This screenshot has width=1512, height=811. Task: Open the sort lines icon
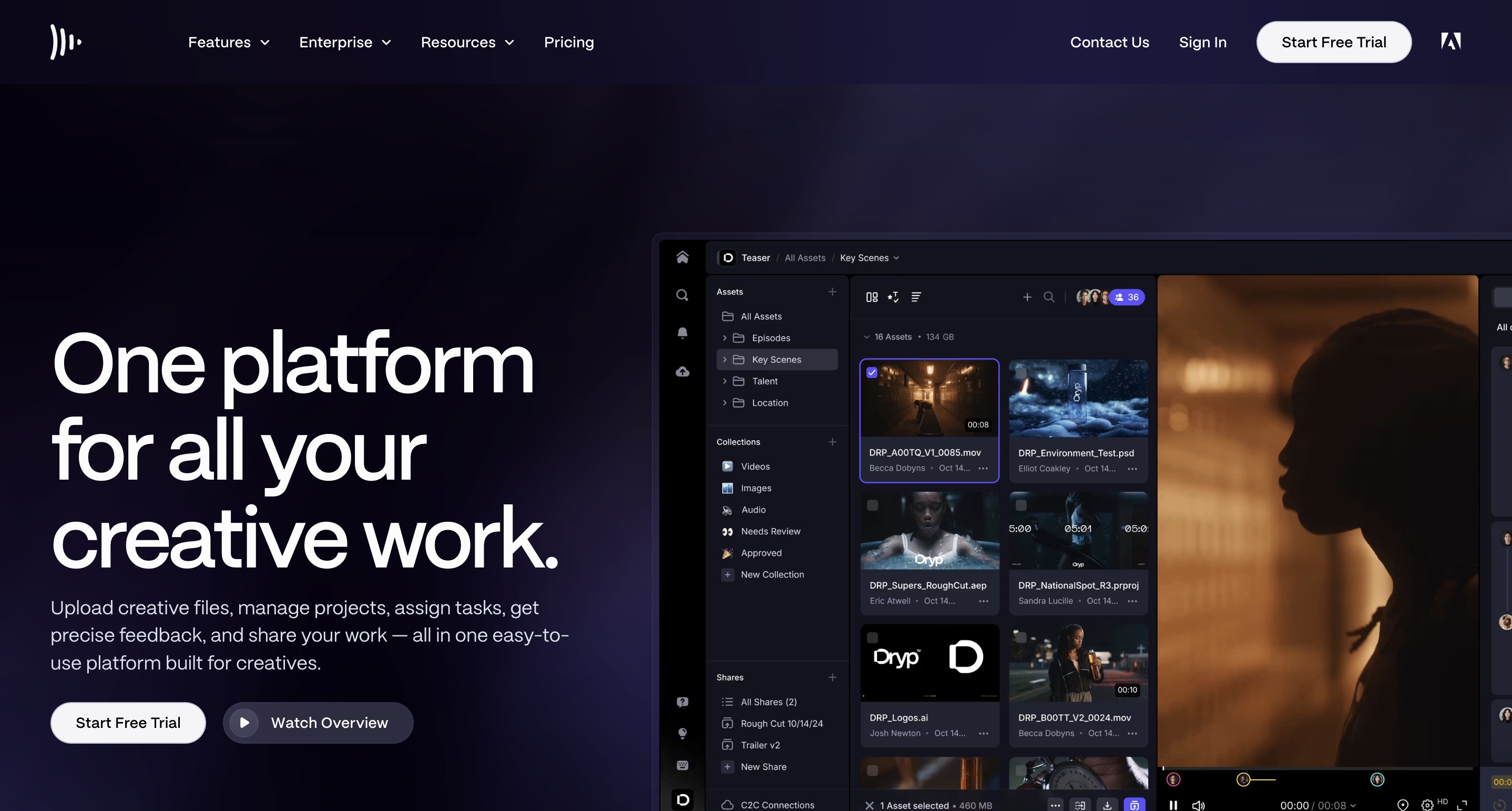coord(916,297)
